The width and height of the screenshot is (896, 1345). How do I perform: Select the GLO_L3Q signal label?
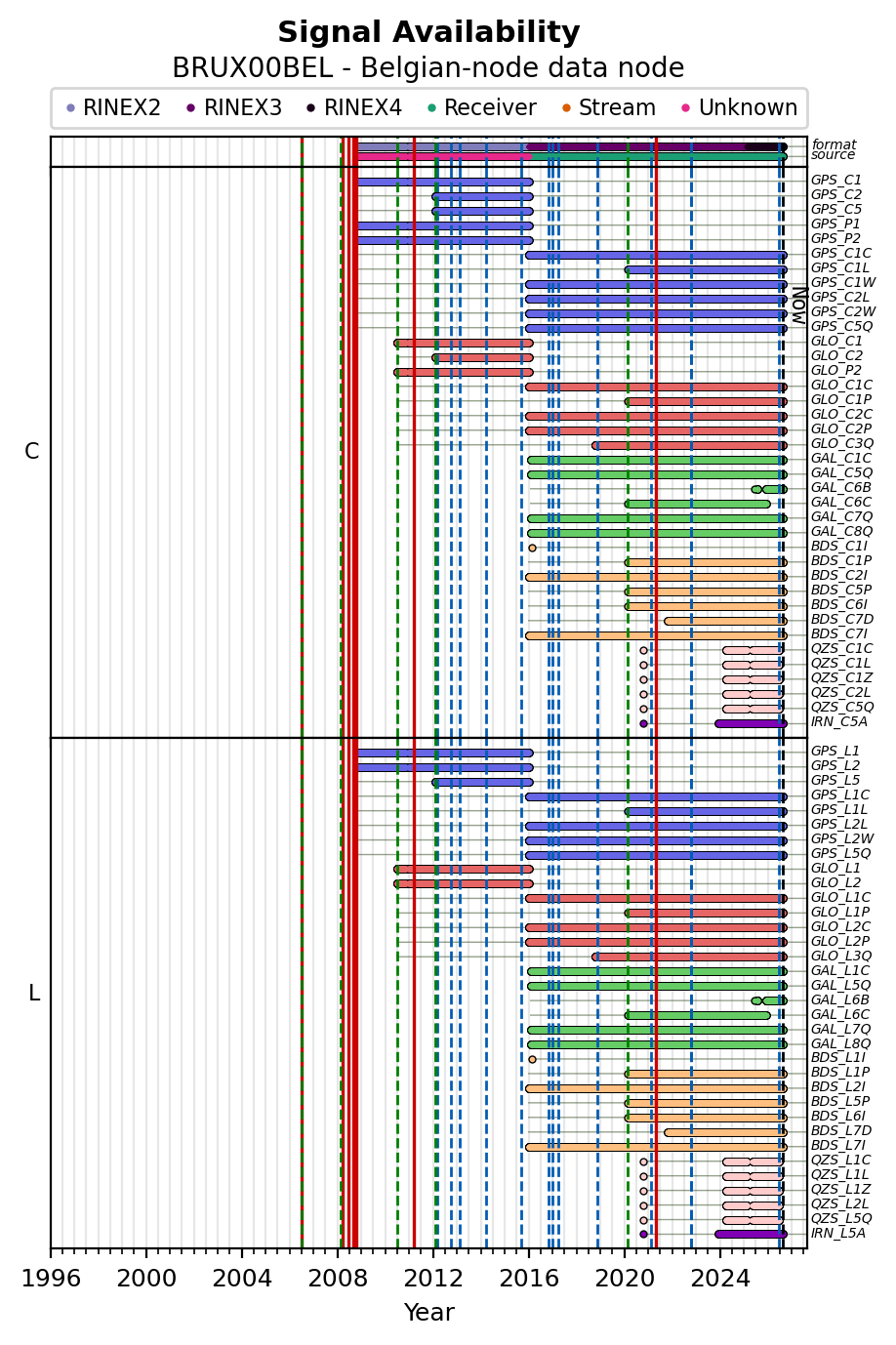(x=841, y=956)
